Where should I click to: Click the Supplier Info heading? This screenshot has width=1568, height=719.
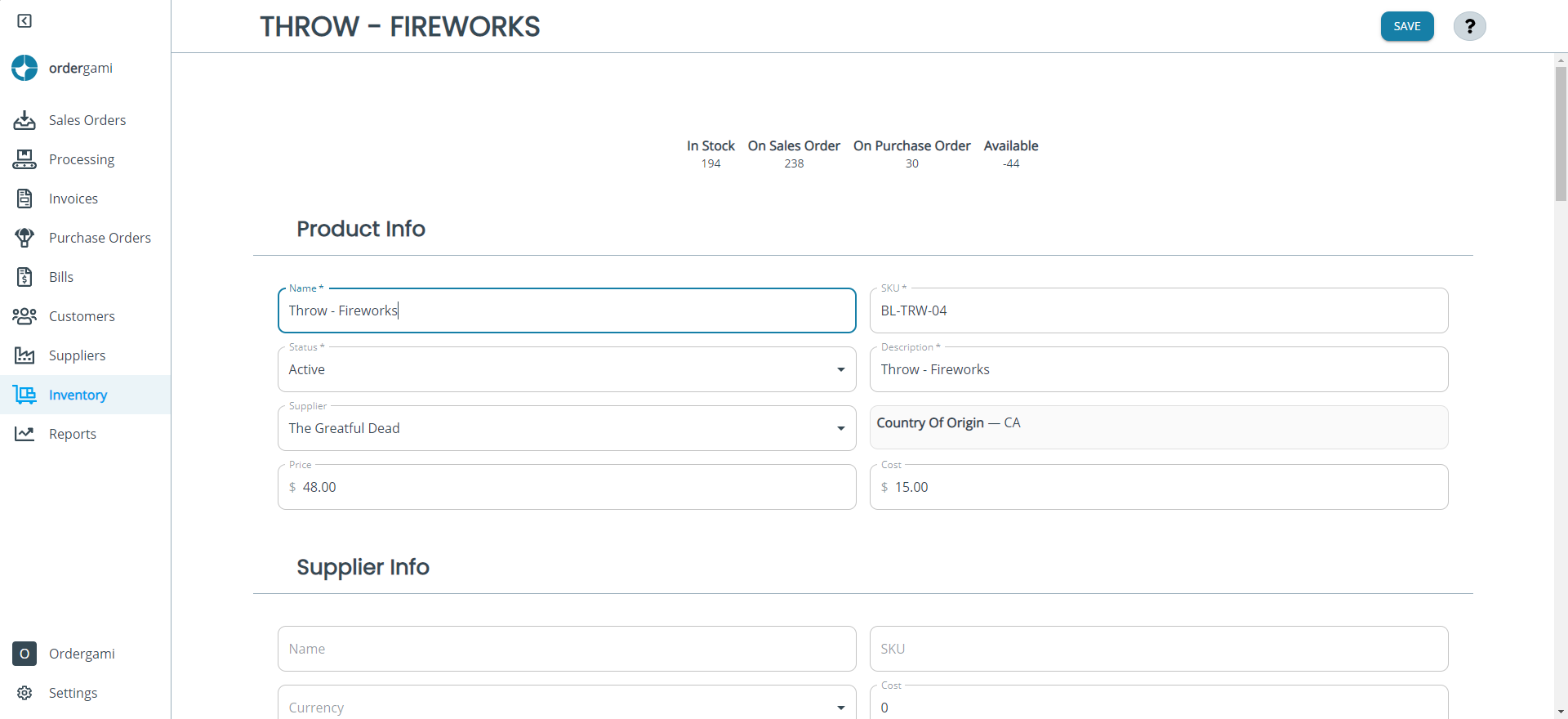pyautogui.click(x=363, y=567)
